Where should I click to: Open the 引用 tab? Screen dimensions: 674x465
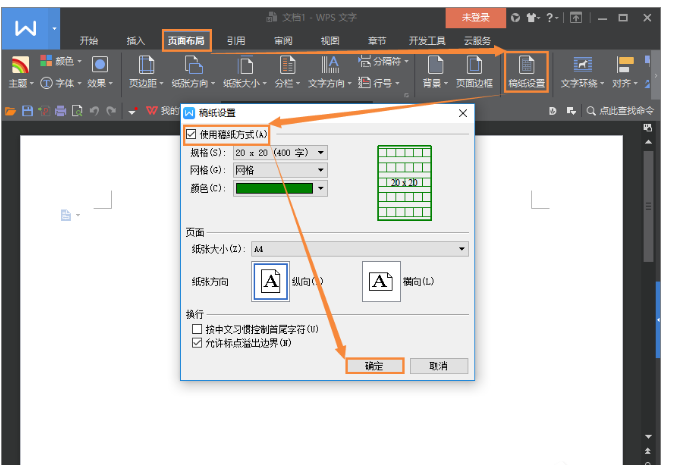tap(236, 41)
